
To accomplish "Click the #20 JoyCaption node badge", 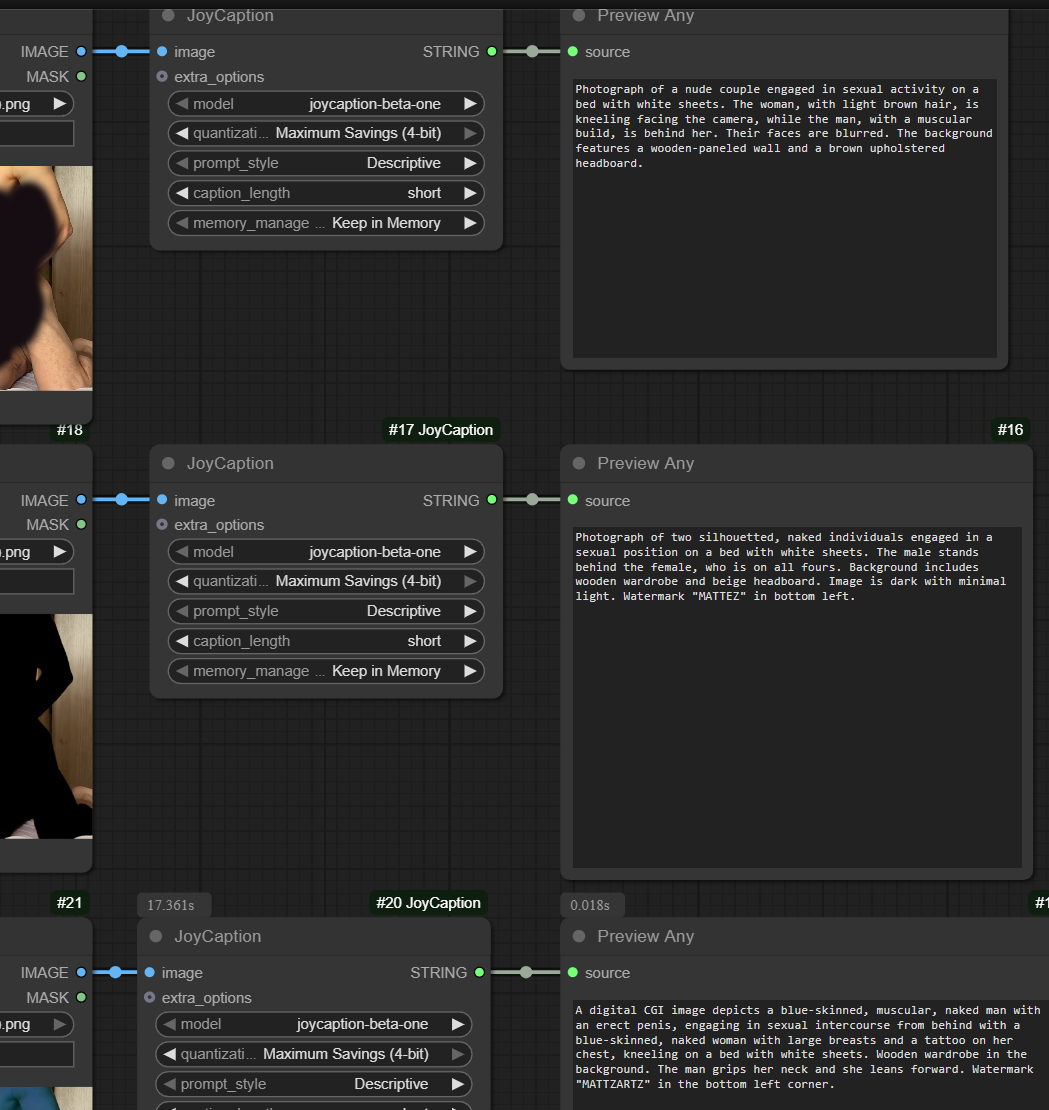I will pos(428,903).
